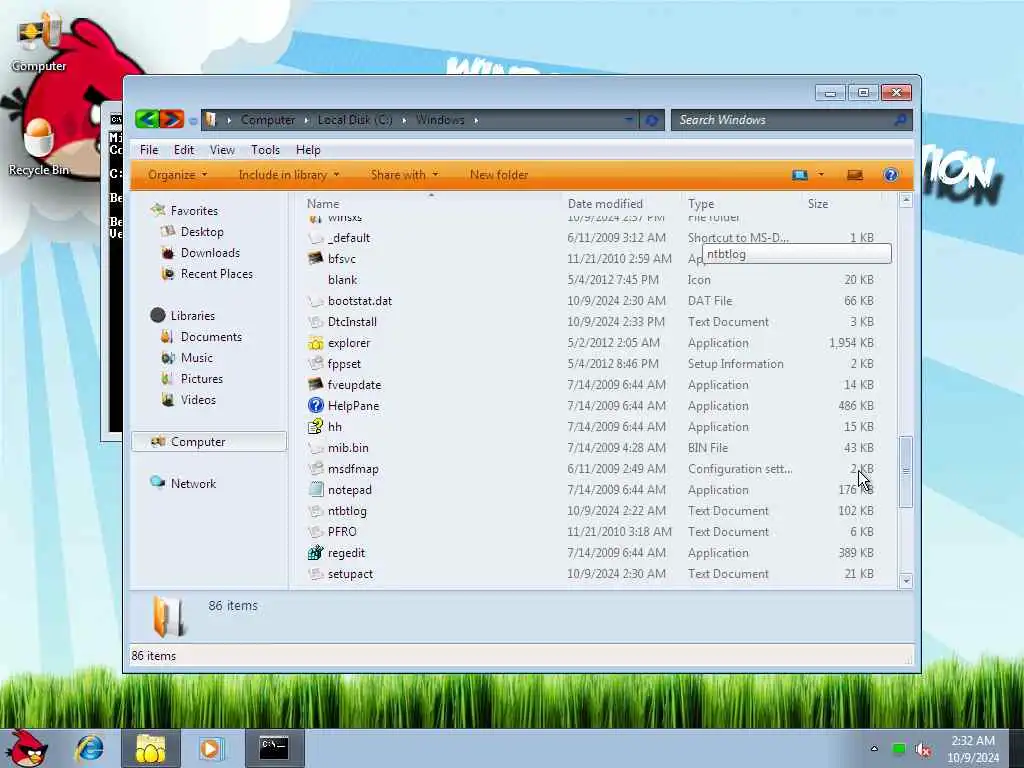The width and height of the screenshot is (1024, 768).
Task: Open Windows Media Player from taskbar
Action: point(210,748)
